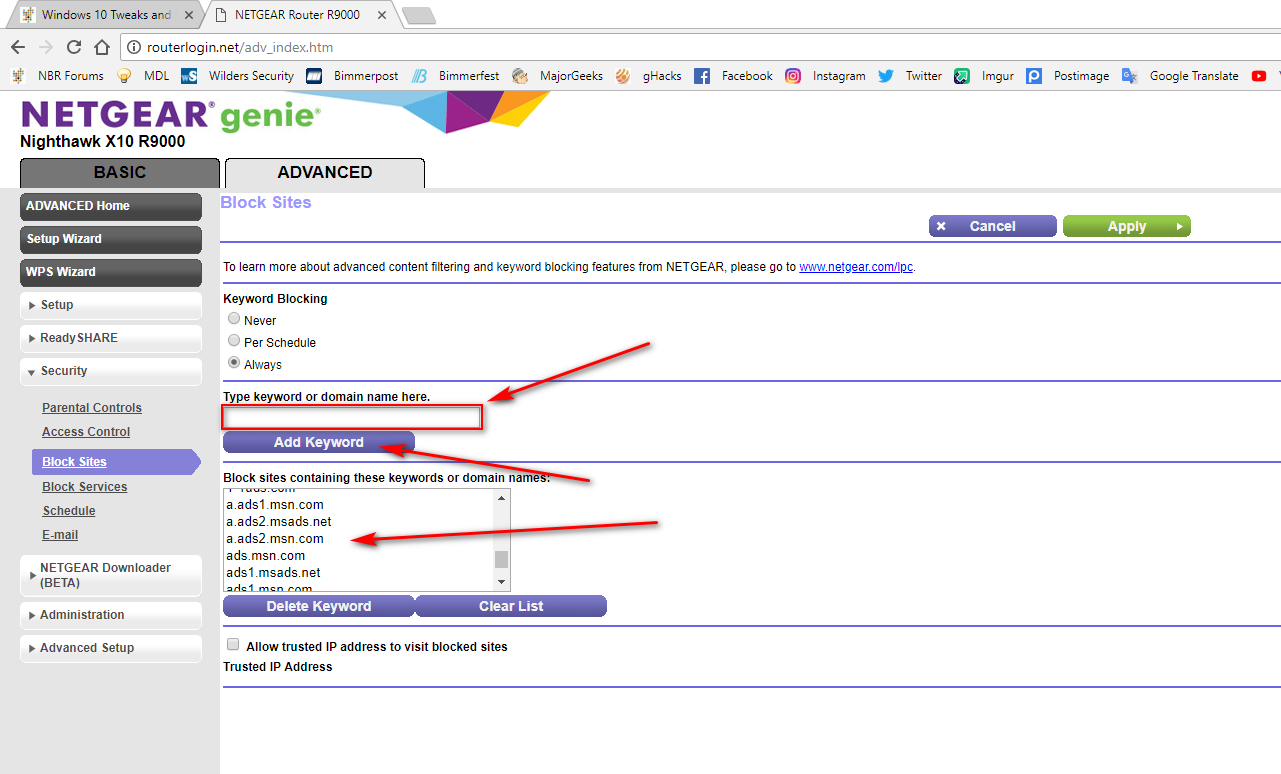Screen dimensions: 1281x774
Task: Open Setup Wizard menu item
Action: [110, 239]
